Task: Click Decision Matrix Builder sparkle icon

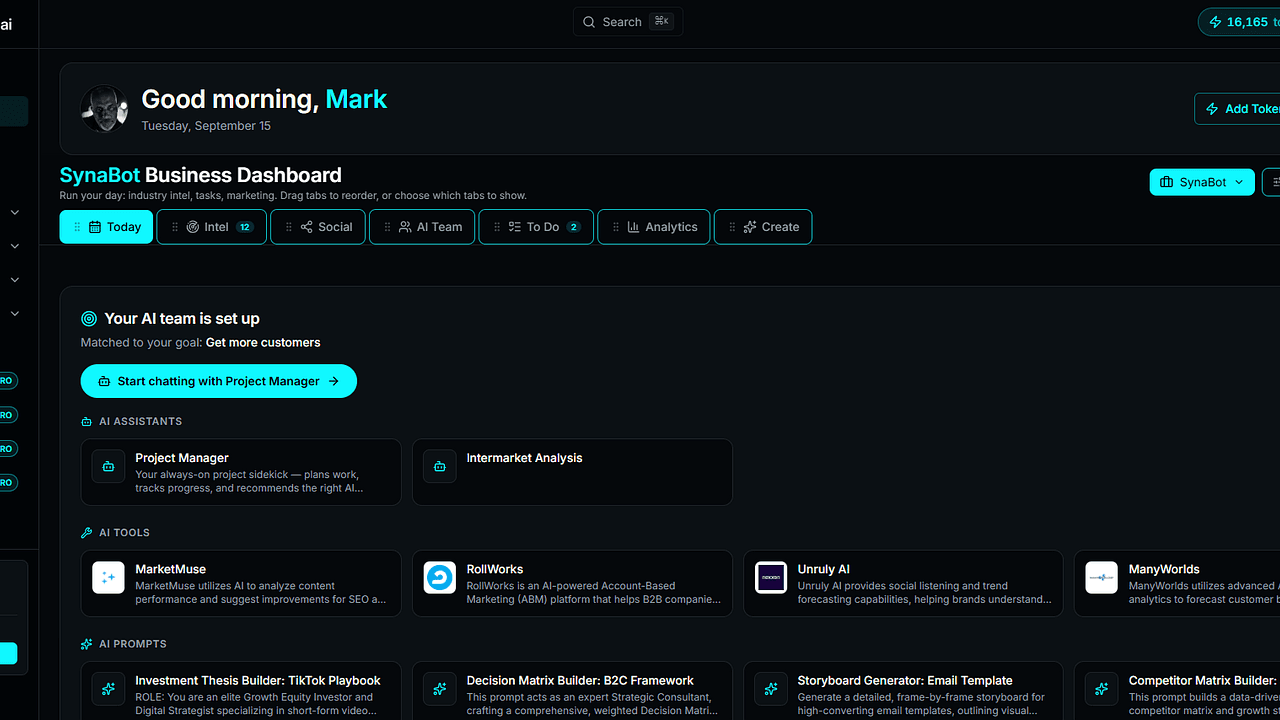Action: 439,689
